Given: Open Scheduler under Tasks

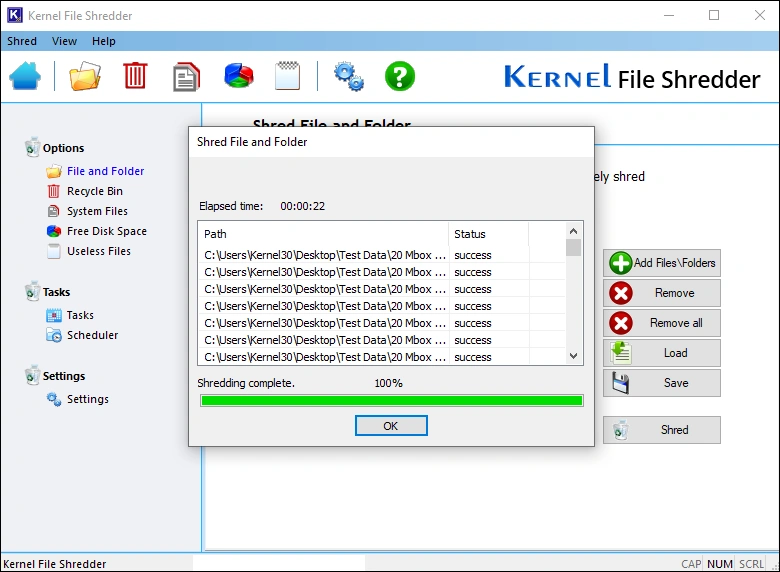Looking at the screenshot, I should (x=92, y=335).
